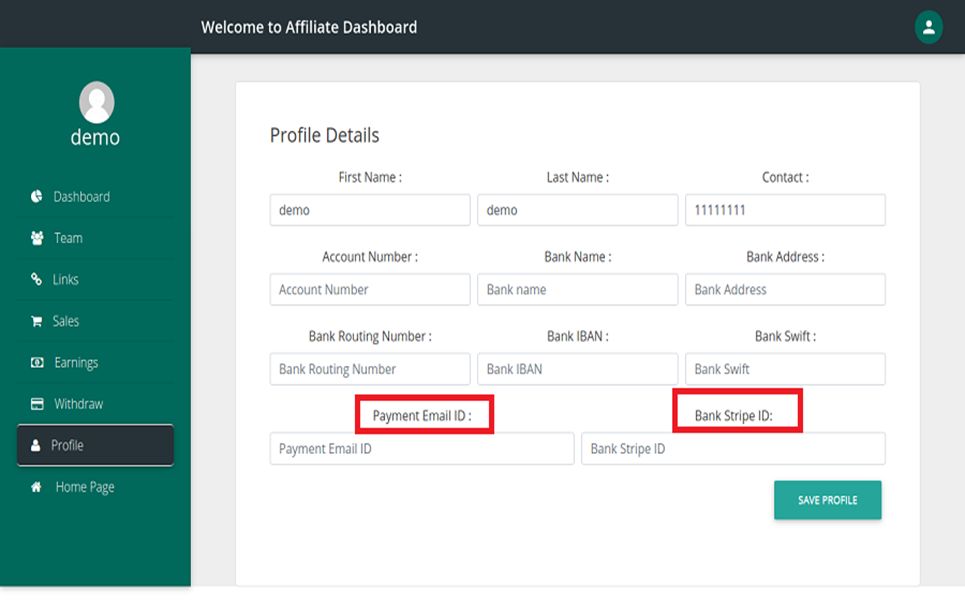Focus the Bank Routing Number field
Image resolution: width=965 pixels, height=600 pixels.
pos(370,369)
